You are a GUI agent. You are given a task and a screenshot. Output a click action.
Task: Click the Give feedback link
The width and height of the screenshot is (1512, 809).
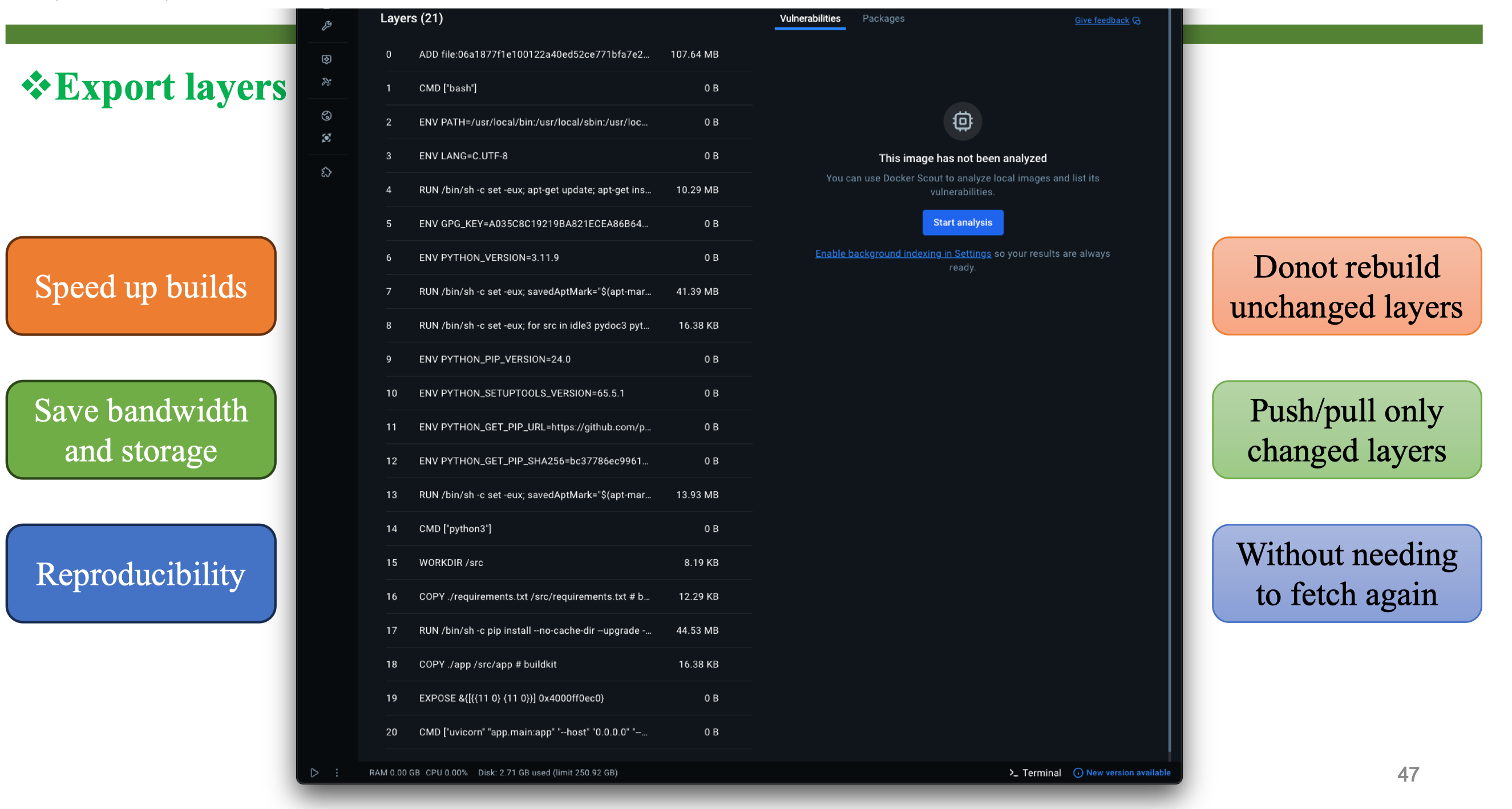pos(1101,21)
